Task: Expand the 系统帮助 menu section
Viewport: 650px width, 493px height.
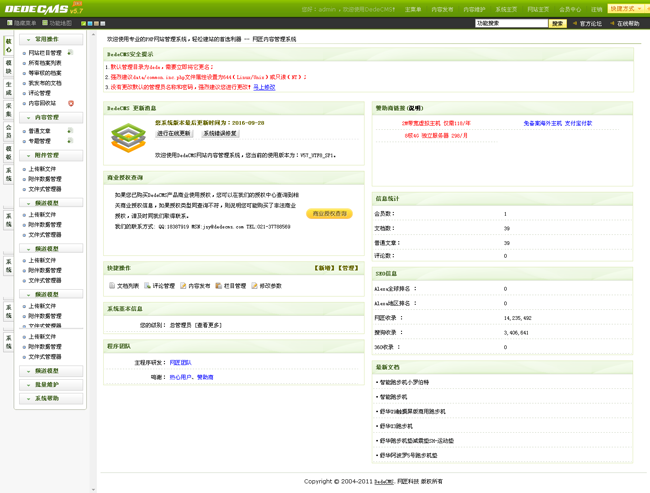Action: [51, 398]
